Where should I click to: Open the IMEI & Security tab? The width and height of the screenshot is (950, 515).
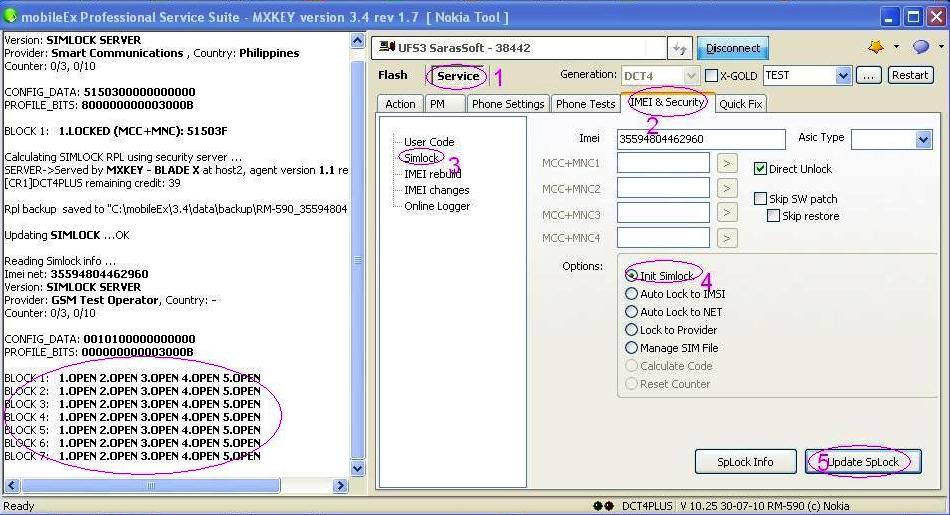coord(667,102)
